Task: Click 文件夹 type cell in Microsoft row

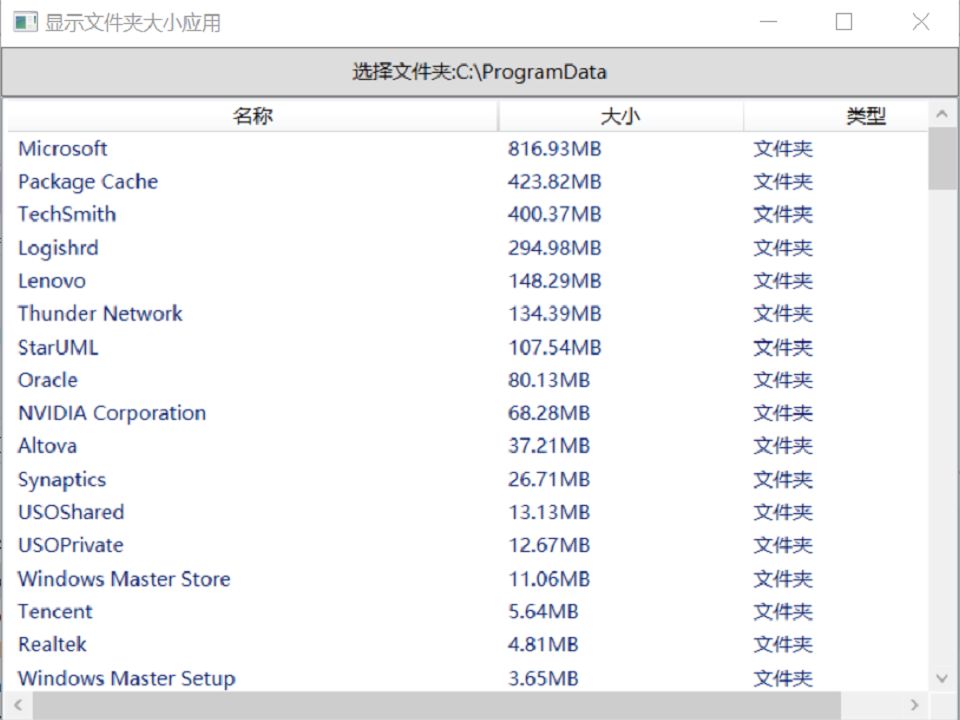Action: point(783,149)
